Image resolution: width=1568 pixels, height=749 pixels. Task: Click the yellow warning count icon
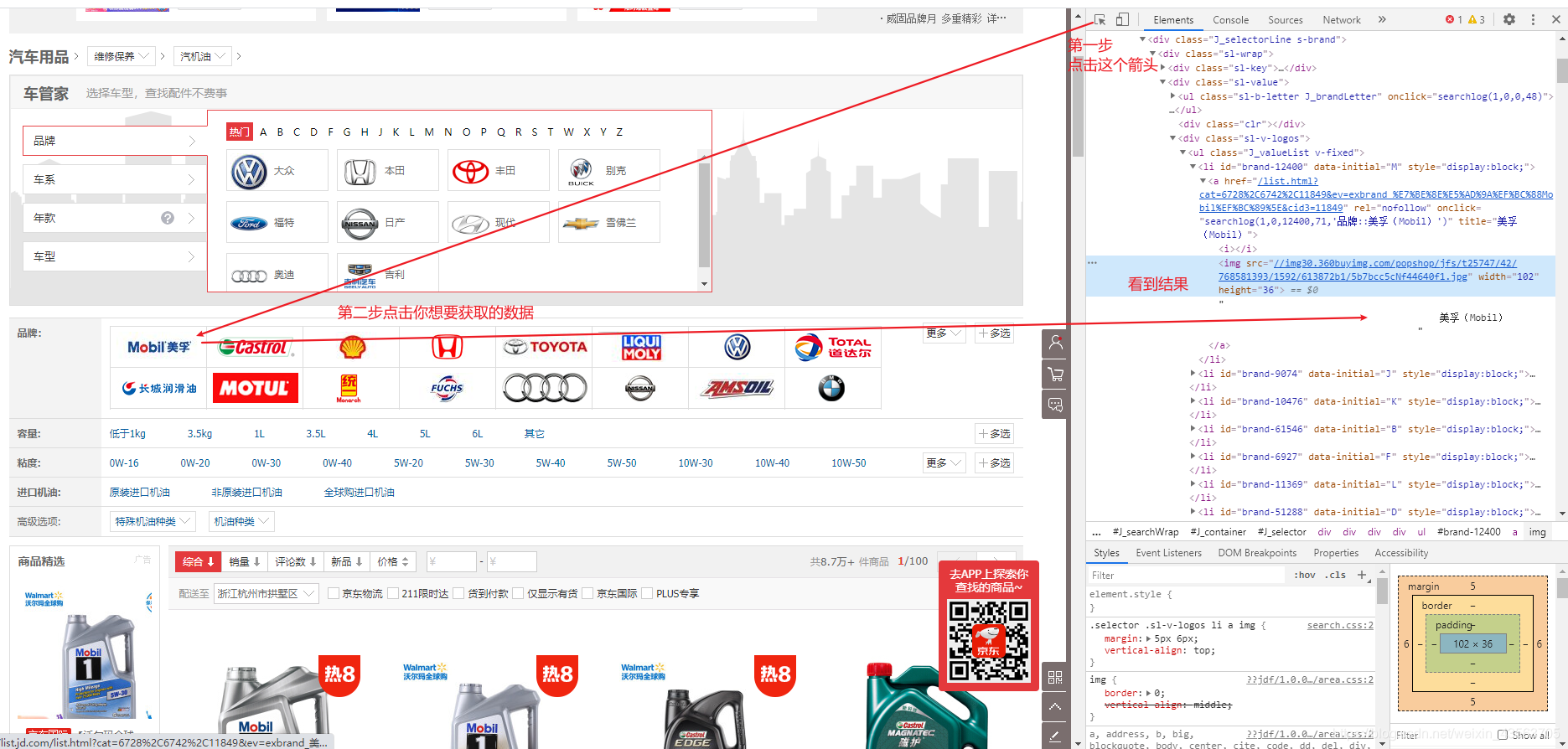(1472, 19)
